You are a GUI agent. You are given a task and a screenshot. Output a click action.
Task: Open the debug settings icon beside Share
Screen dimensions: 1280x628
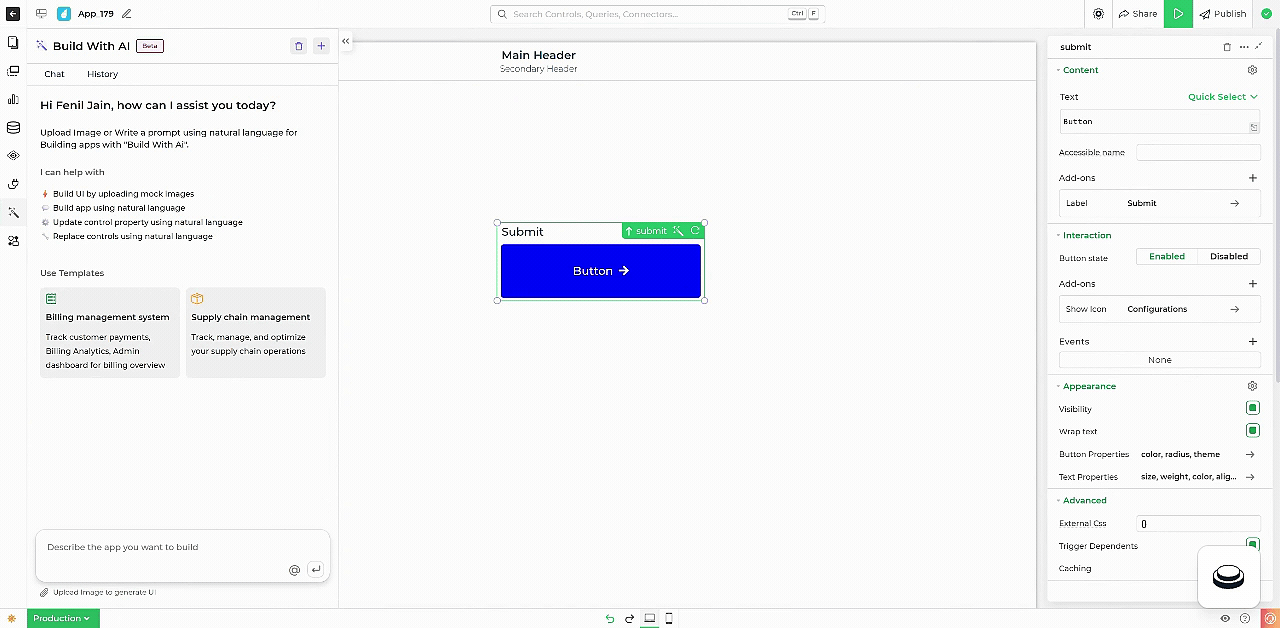pos(1098,14)
